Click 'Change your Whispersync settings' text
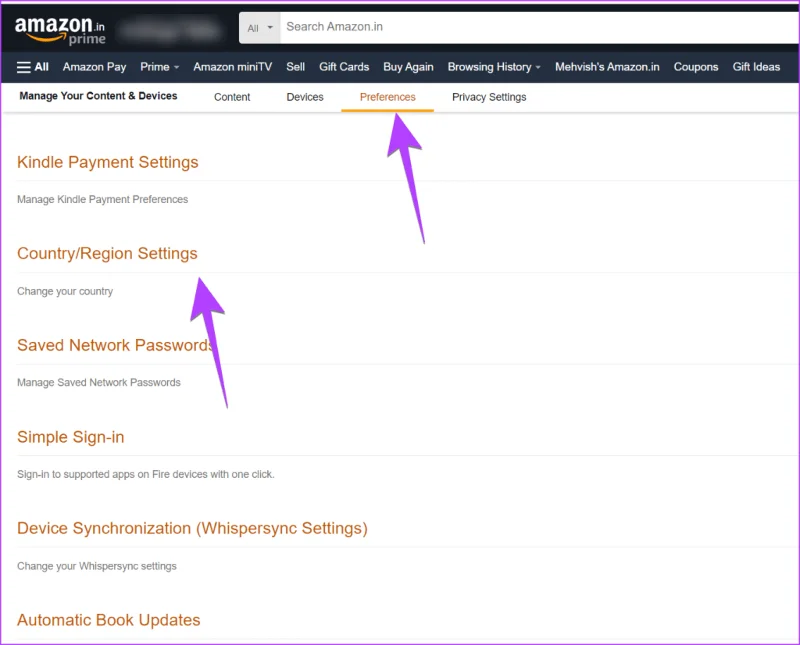This screenshot has height=645, width=800. [x=97, y=566]
